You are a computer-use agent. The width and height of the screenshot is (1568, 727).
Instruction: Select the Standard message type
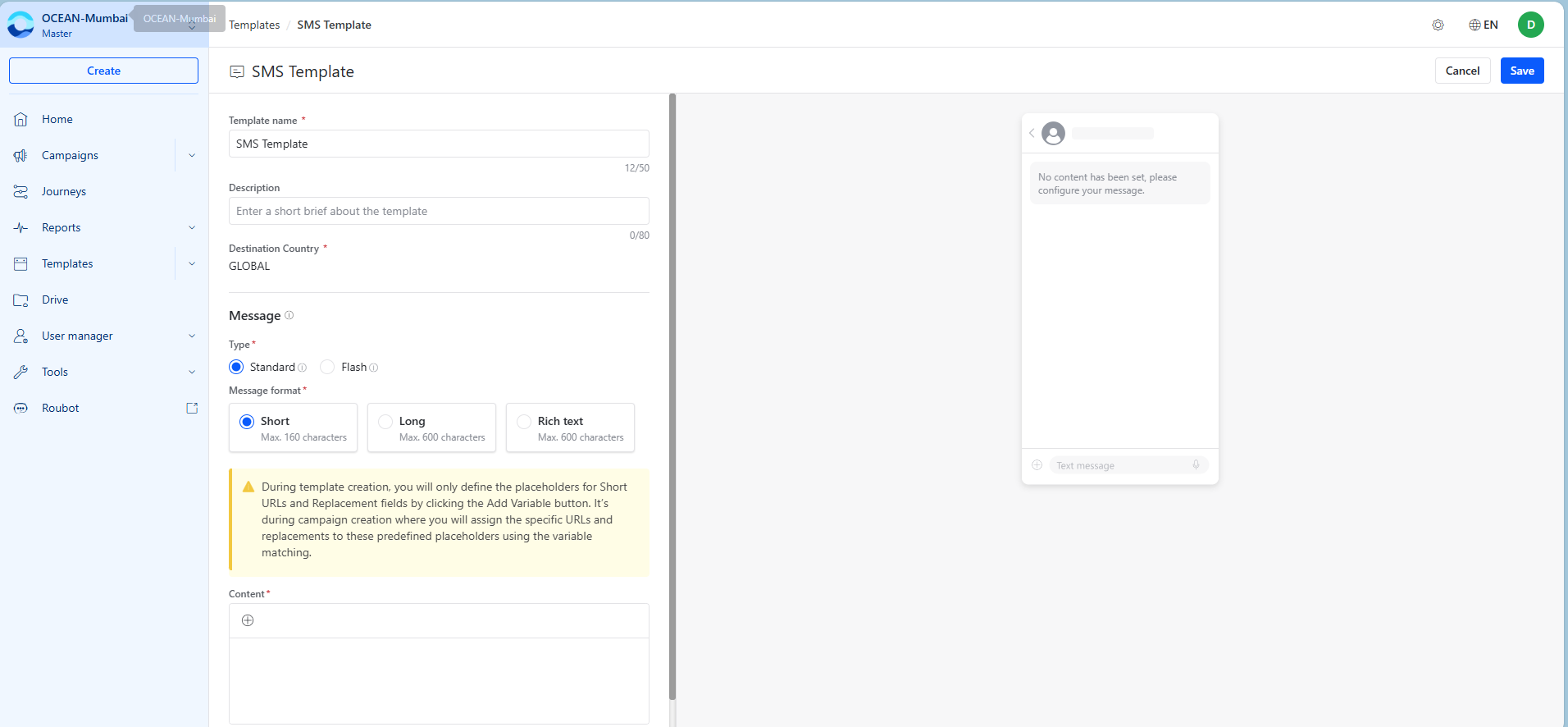coord(236,367)
